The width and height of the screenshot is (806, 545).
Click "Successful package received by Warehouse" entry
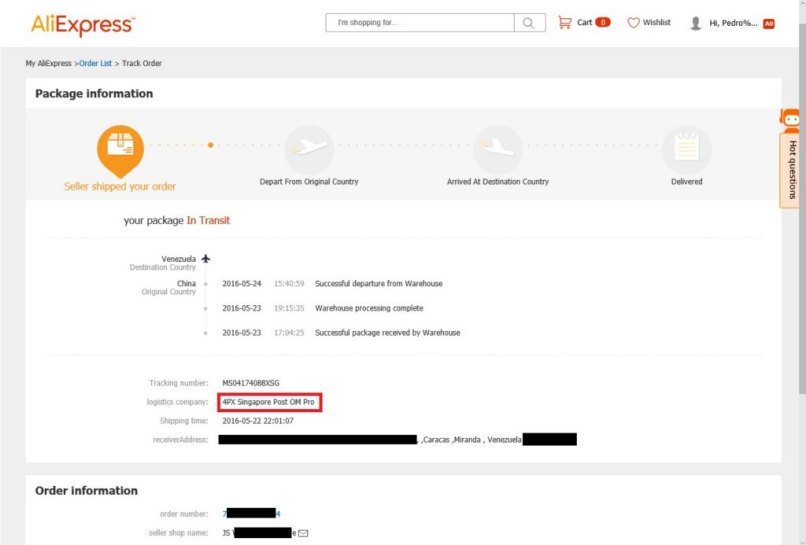click(x=388, y=333)
